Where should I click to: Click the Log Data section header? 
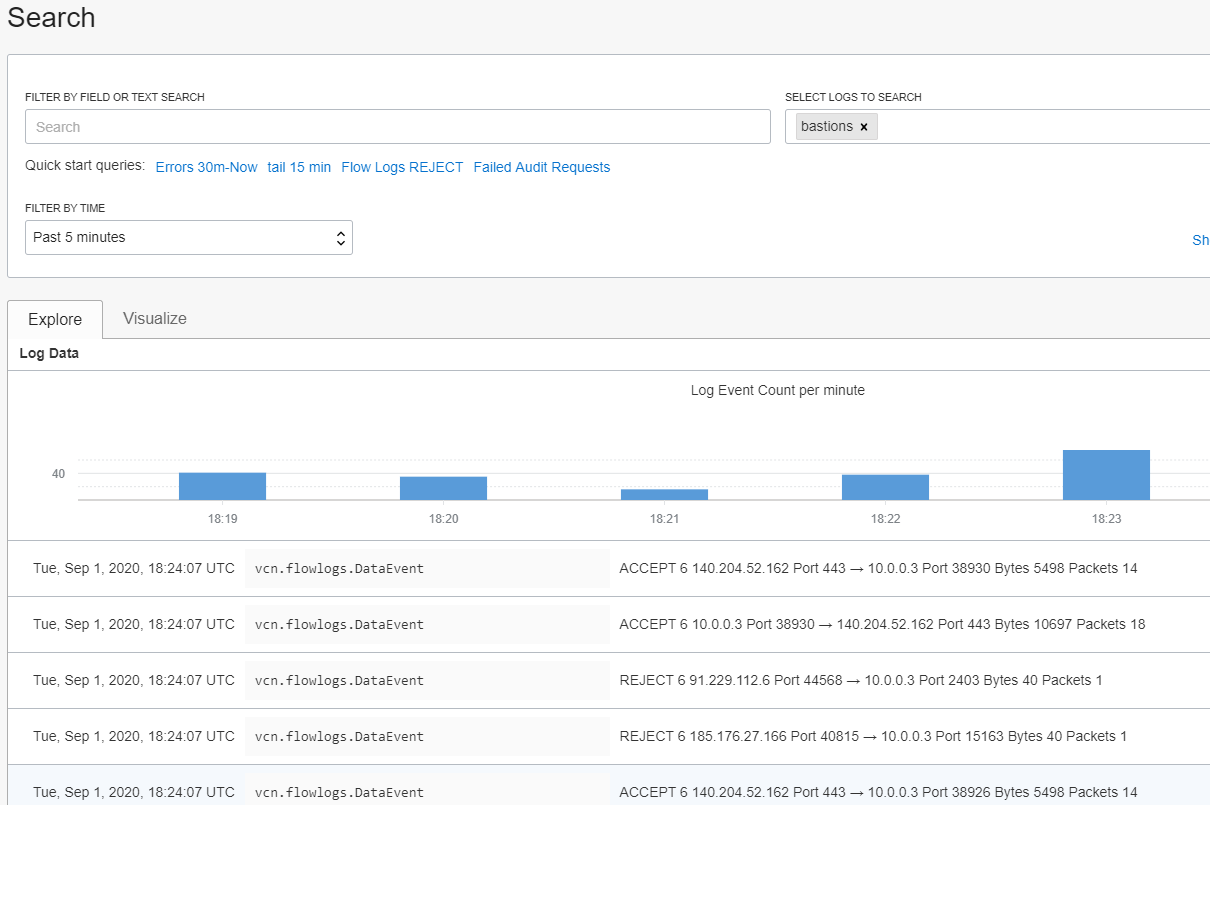point(49,353)
